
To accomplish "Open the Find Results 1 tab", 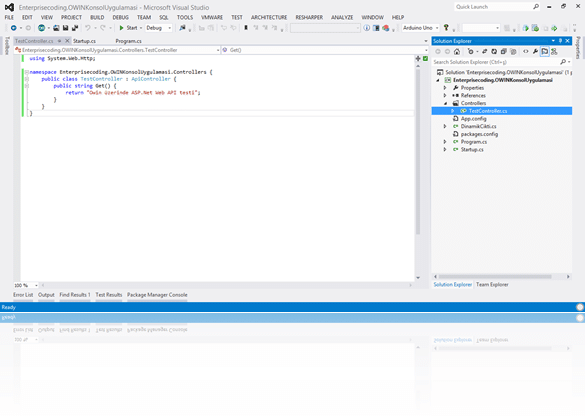I will coord(75,295).
